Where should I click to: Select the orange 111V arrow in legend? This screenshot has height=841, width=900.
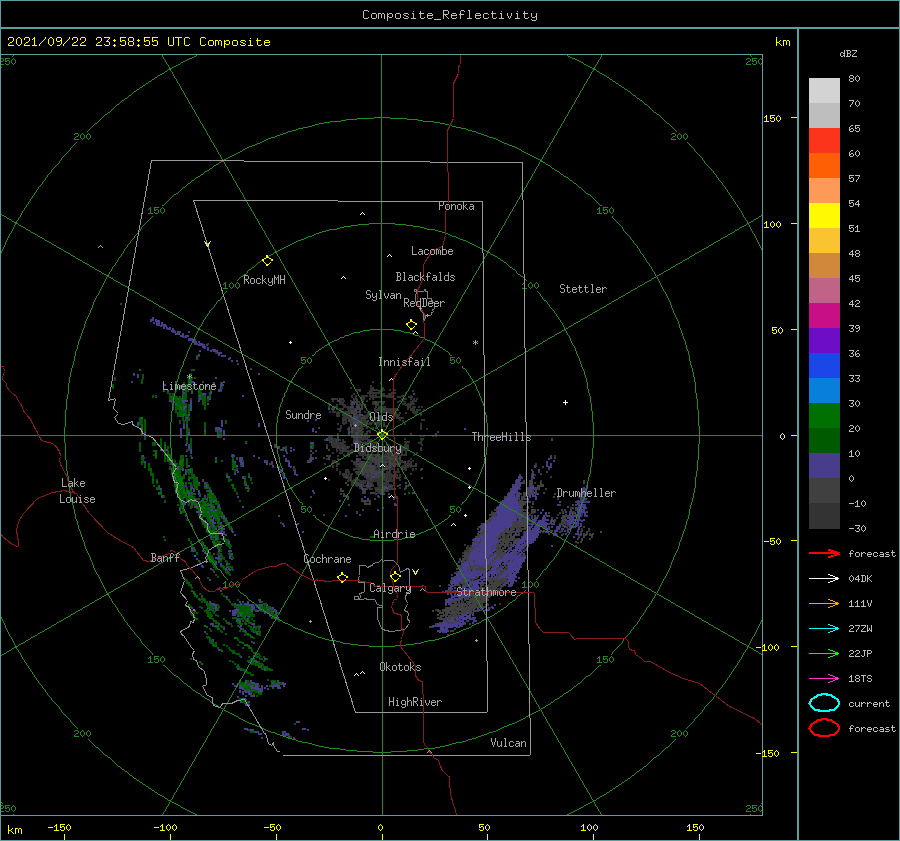824,603
